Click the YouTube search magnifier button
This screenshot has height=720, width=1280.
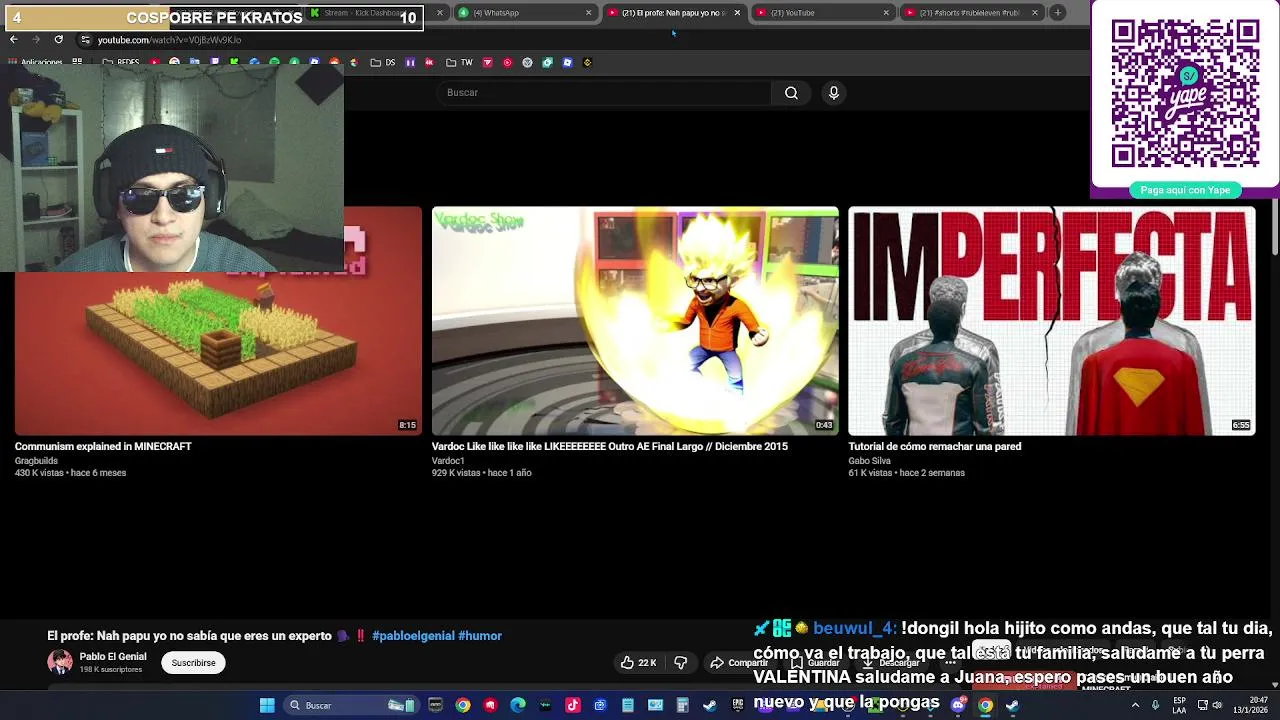click(x=791, y=93)
